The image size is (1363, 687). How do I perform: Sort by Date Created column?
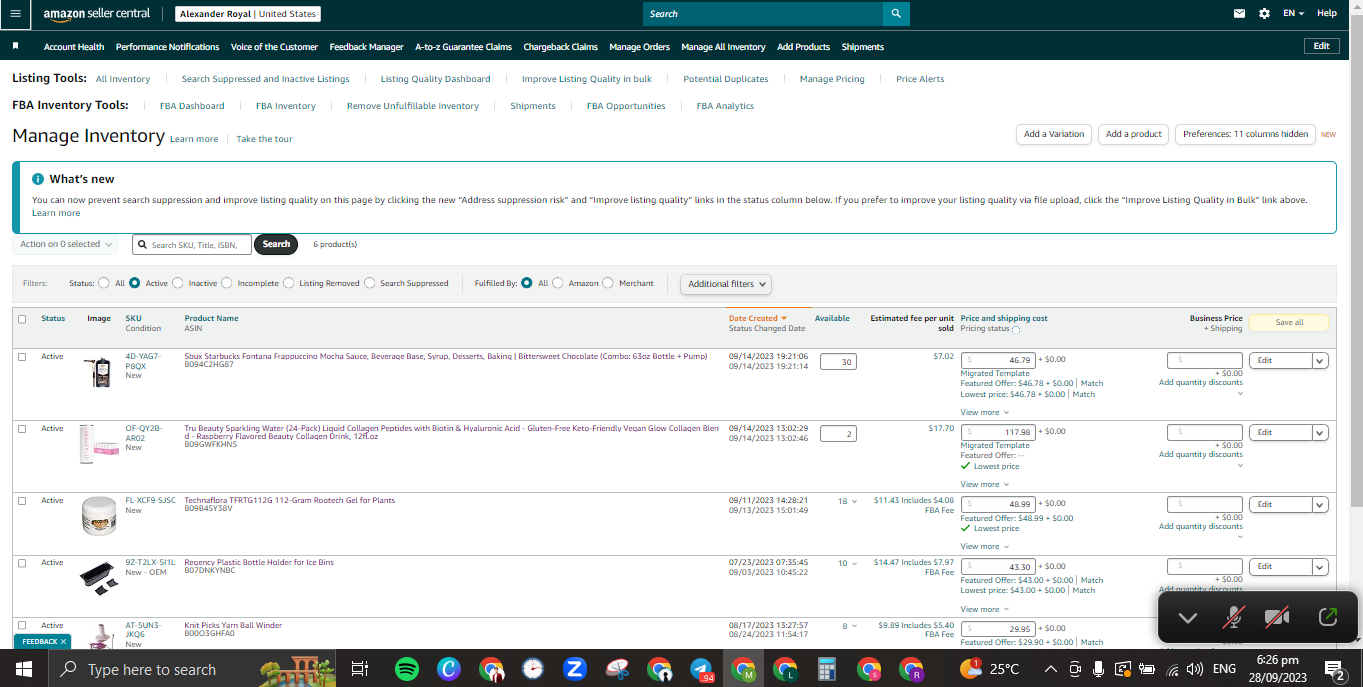(x=757, y=318)
